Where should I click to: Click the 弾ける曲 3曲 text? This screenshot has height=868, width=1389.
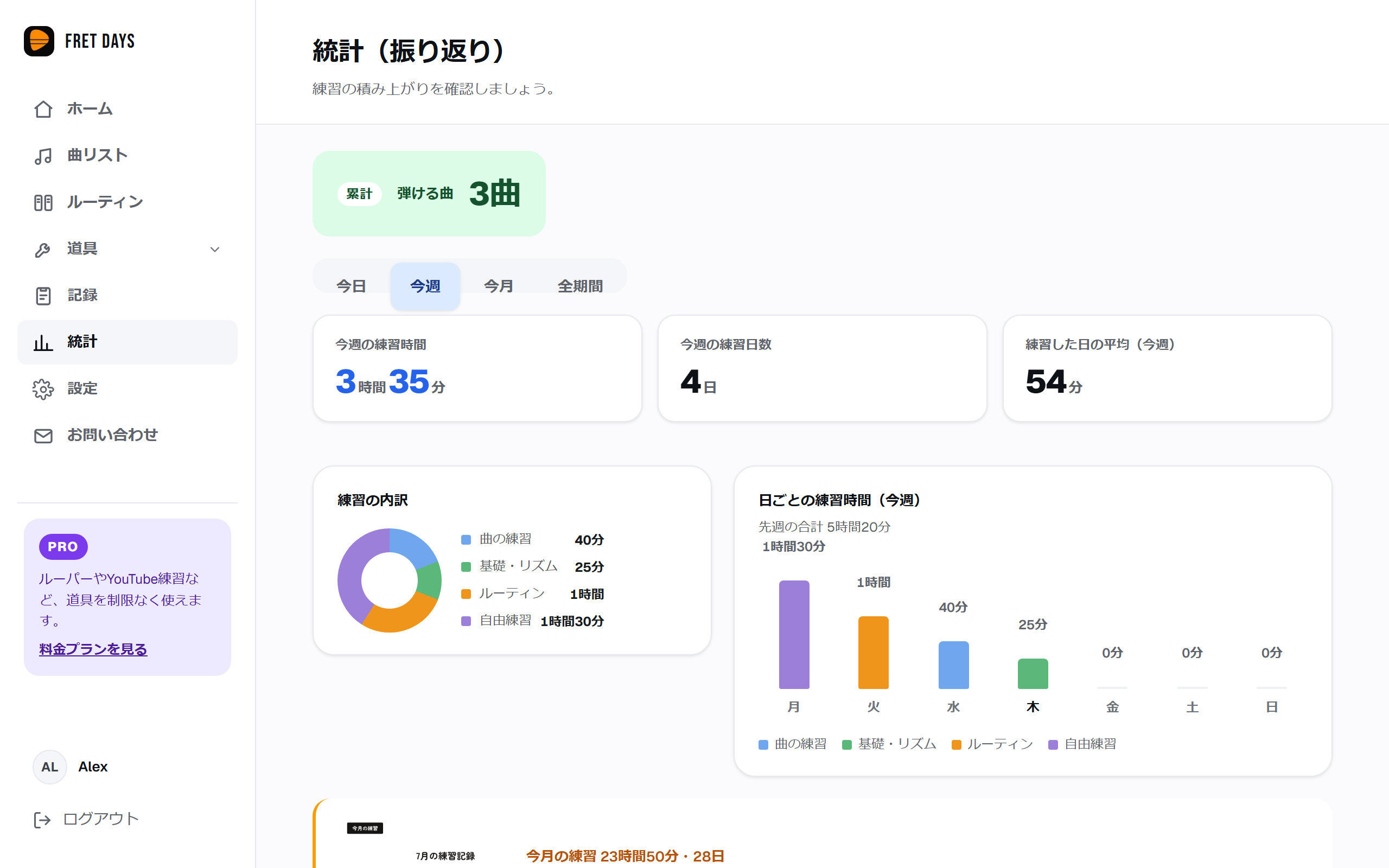click(458, 194)
